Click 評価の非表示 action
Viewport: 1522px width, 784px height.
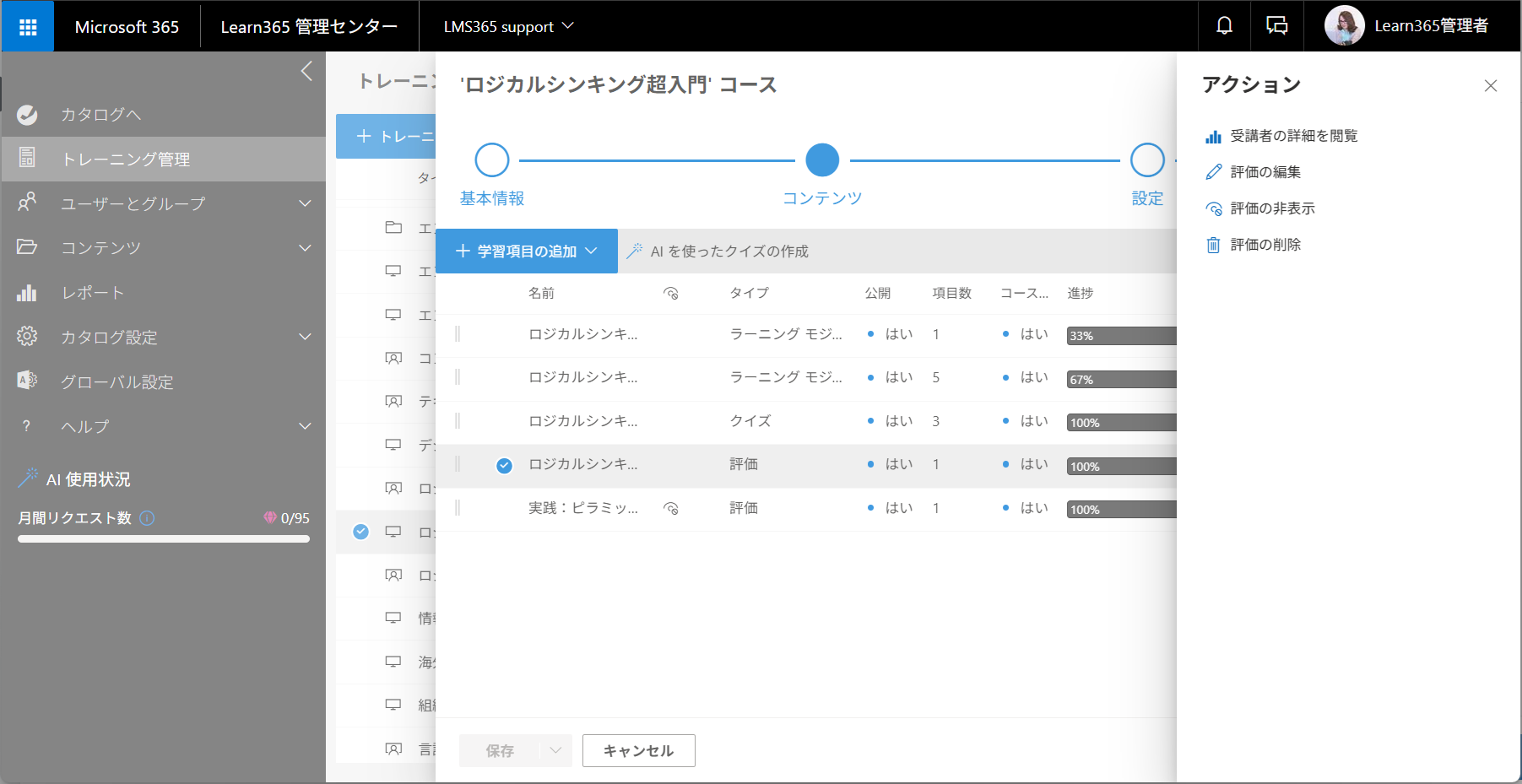coord(1260,208)
